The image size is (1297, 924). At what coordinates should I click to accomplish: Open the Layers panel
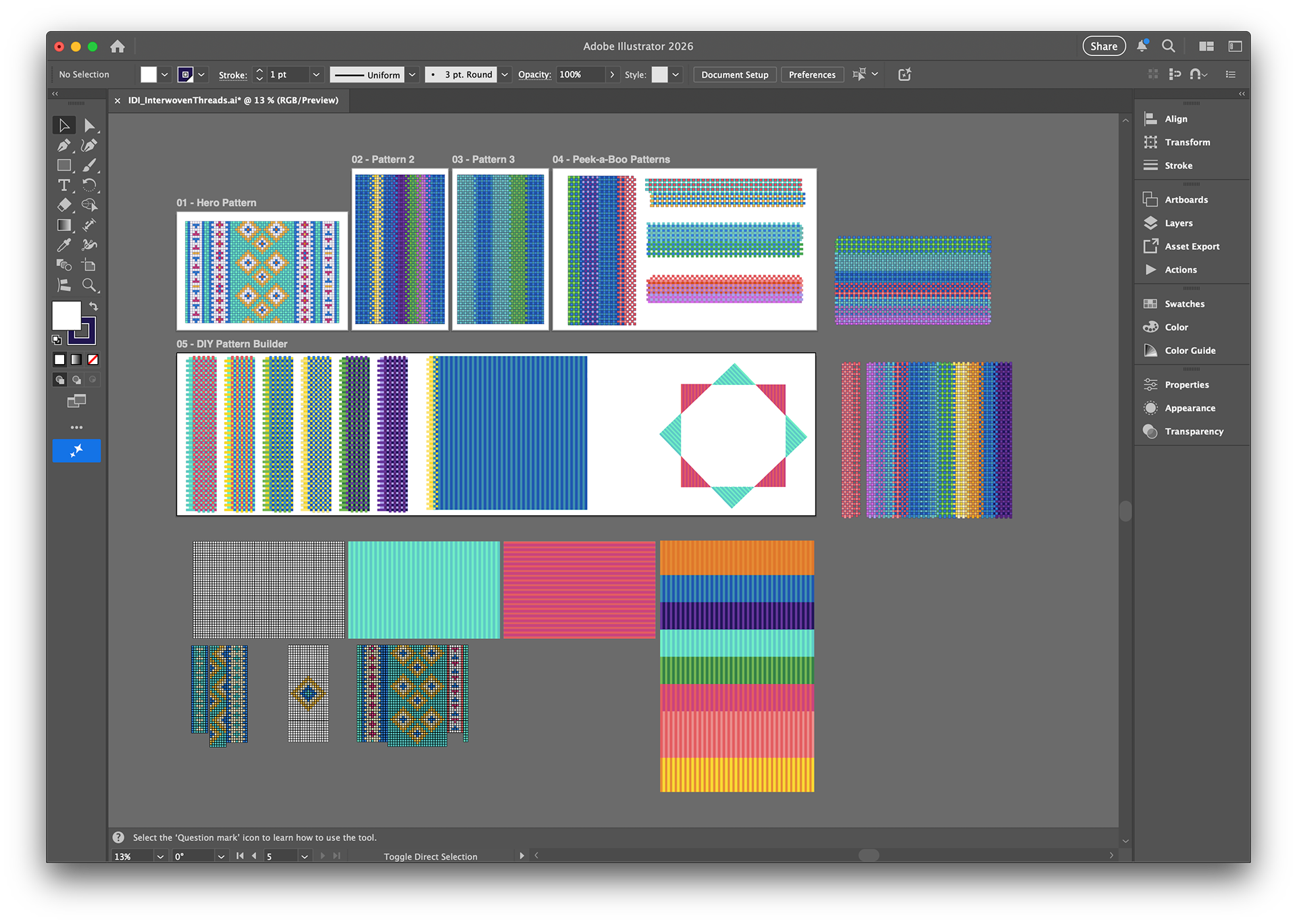pos(1178,223)
